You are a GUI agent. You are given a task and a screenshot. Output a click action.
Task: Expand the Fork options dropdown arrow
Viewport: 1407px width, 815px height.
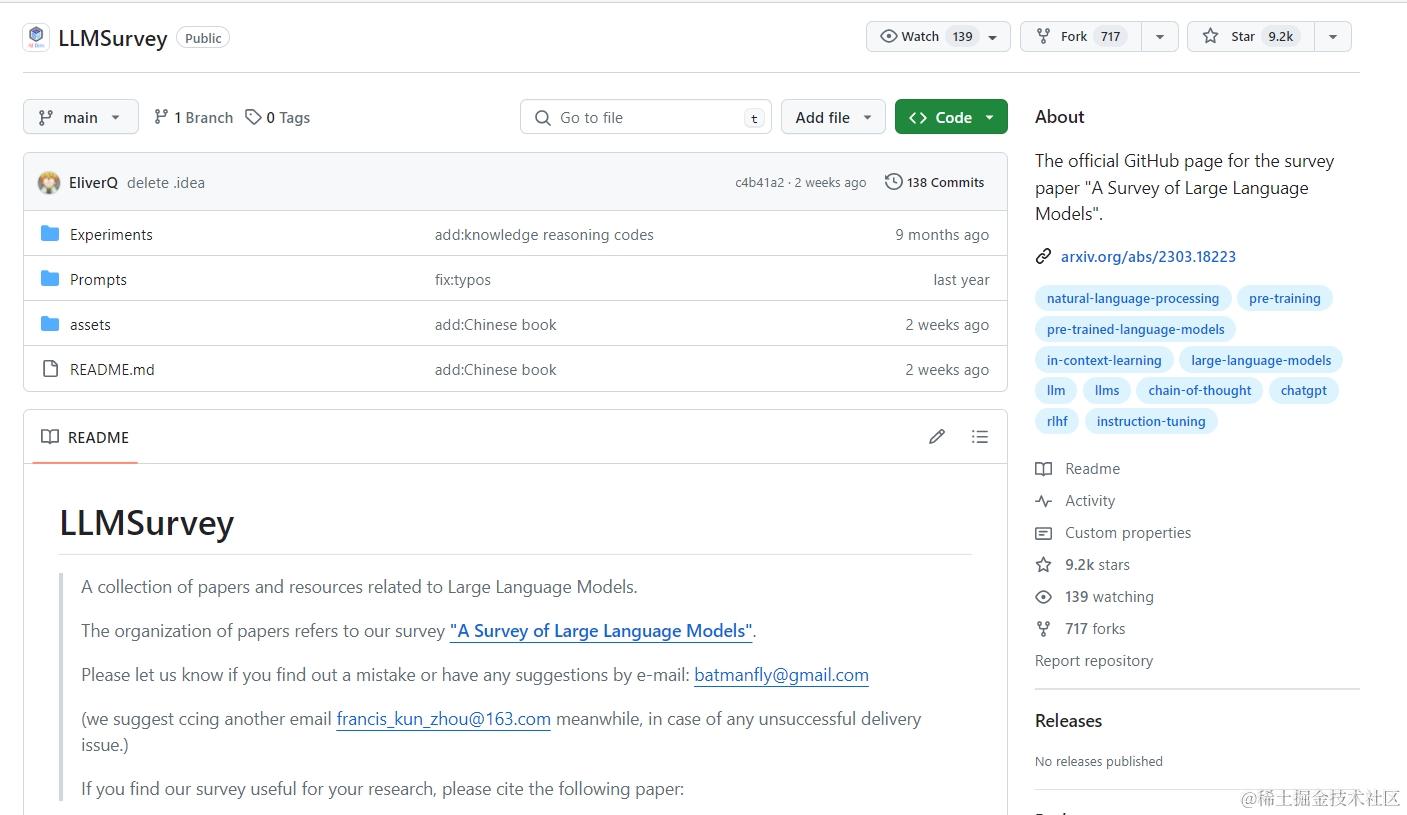[x=1160, y=37]
